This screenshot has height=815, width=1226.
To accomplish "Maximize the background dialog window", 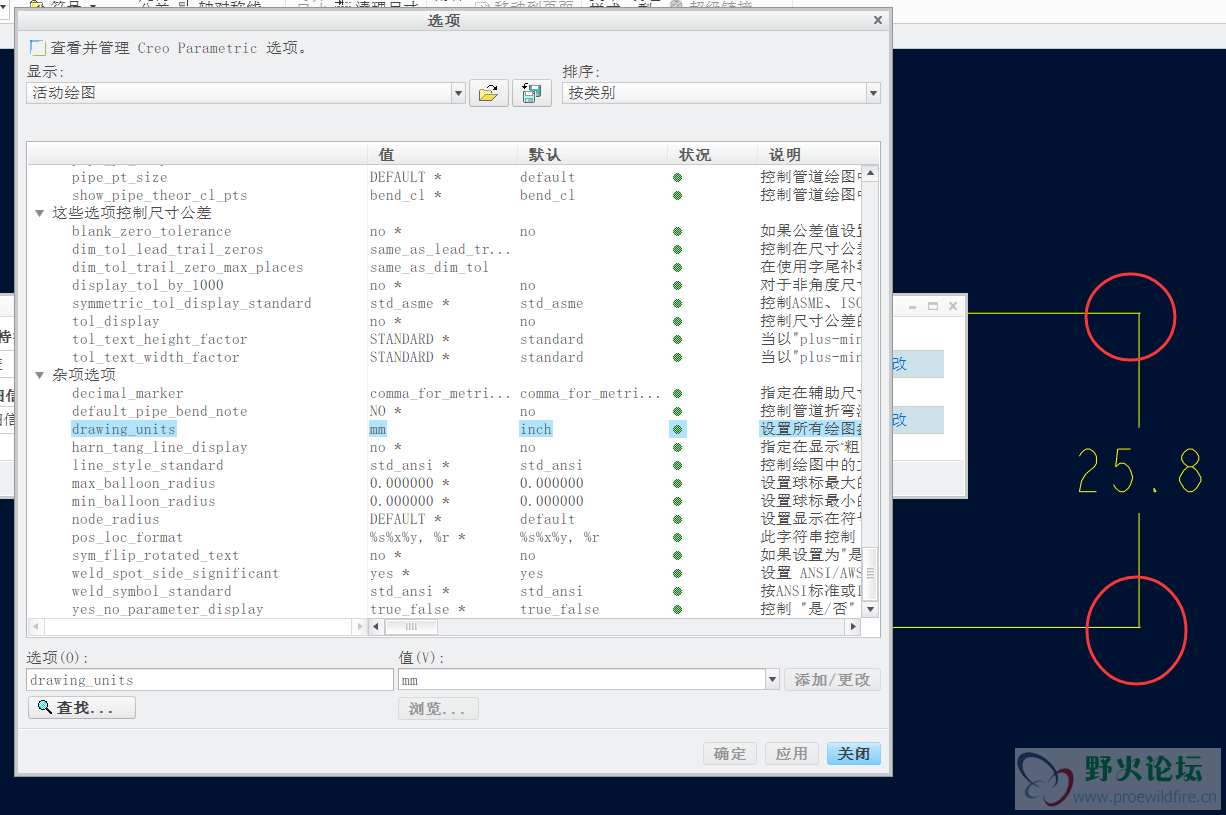I will tap(933, 306).
